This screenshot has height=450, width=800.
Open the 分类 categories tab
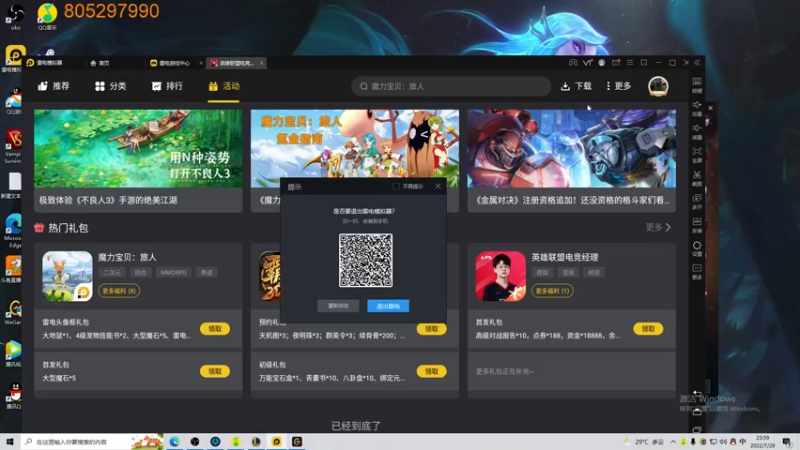point(111,86)
